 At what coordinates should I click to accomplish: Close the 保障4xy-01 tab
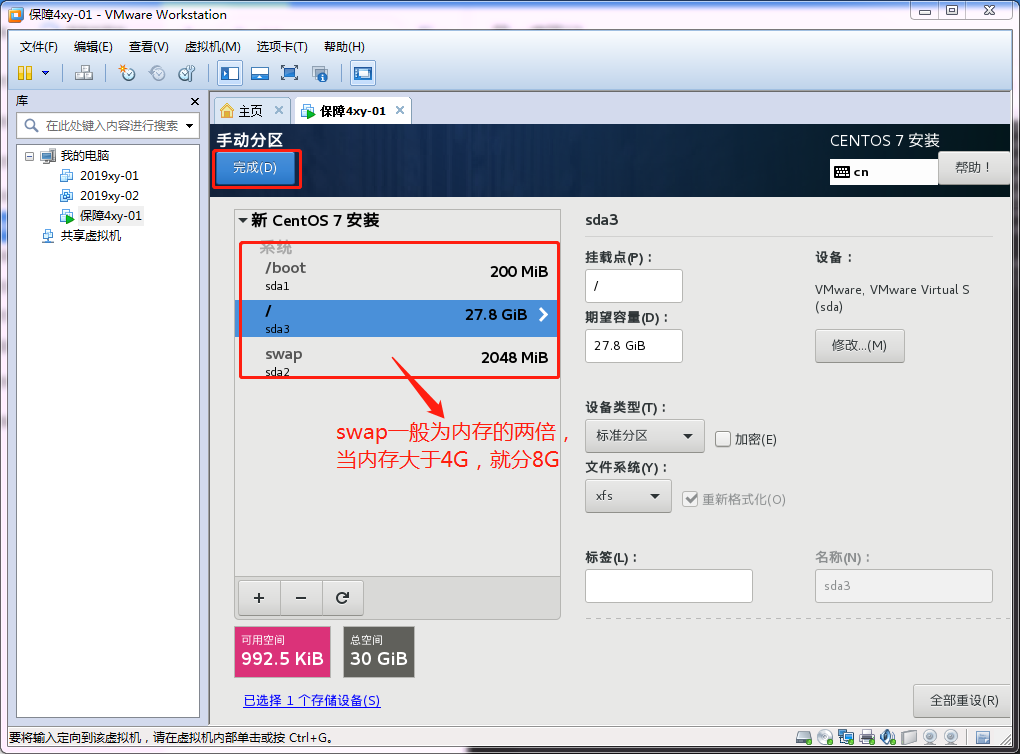[x=400, y=110]
